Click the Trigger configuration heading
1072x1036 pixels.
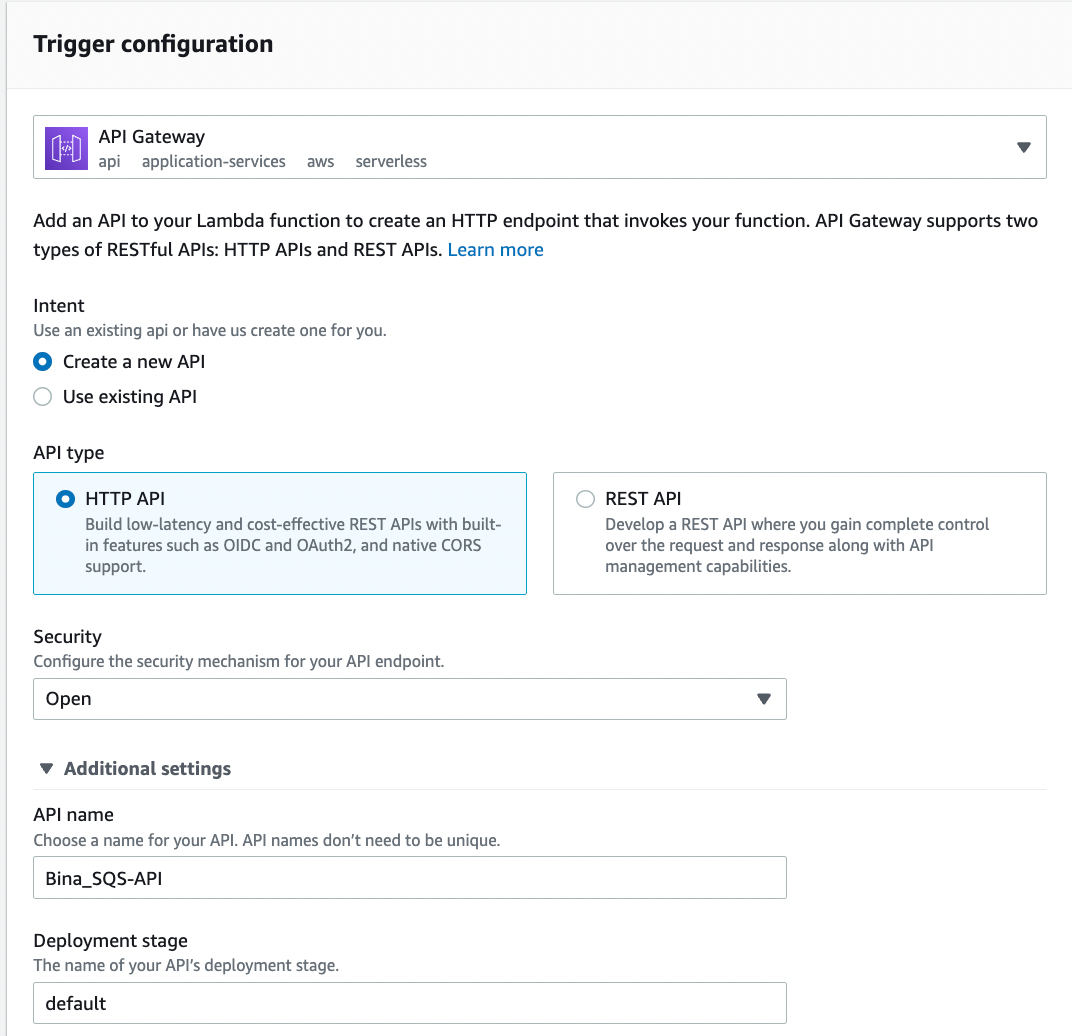tap(153, 44)
